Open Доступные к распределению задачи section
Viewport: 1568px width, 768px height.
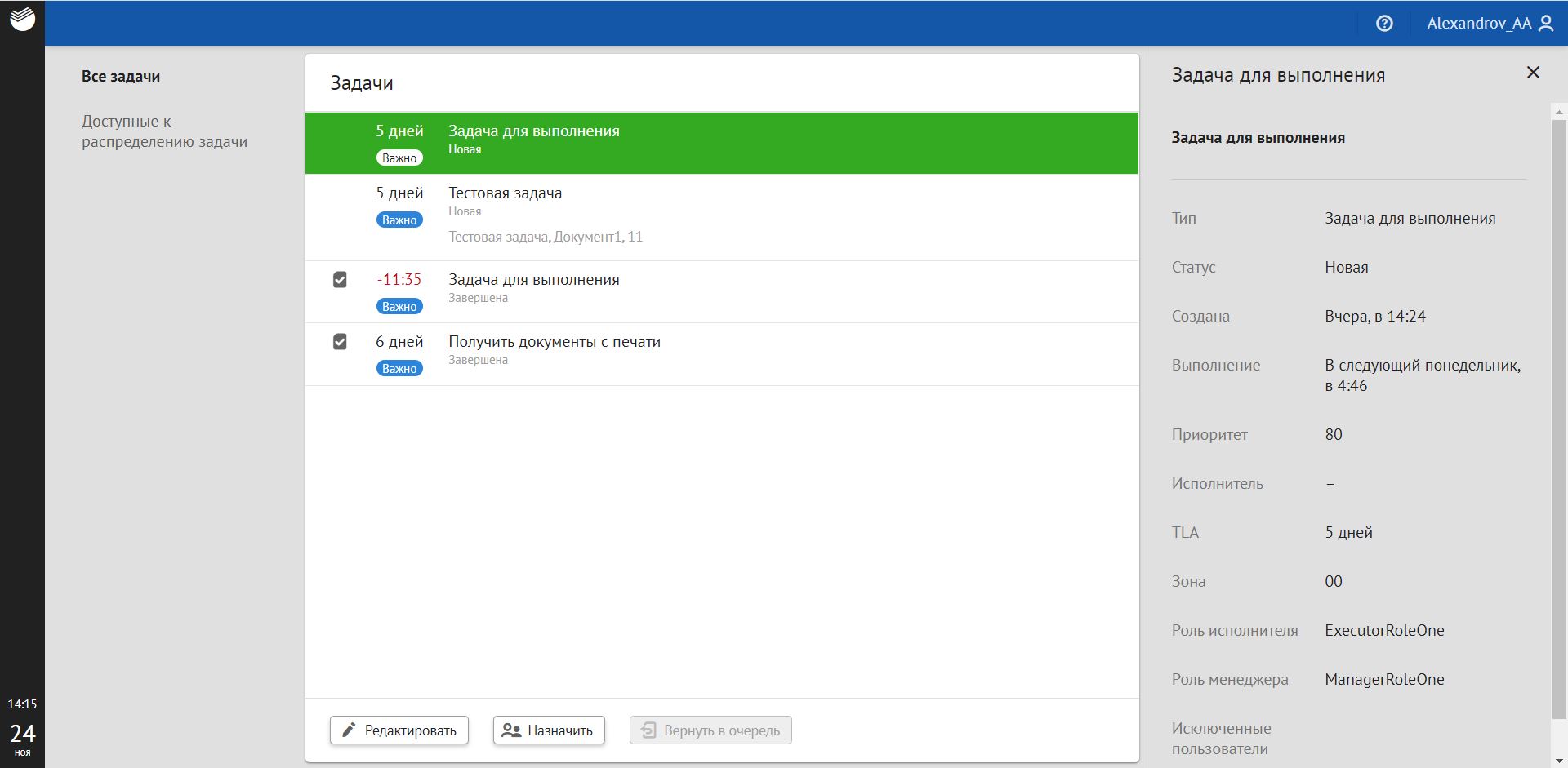click(164, 131)
